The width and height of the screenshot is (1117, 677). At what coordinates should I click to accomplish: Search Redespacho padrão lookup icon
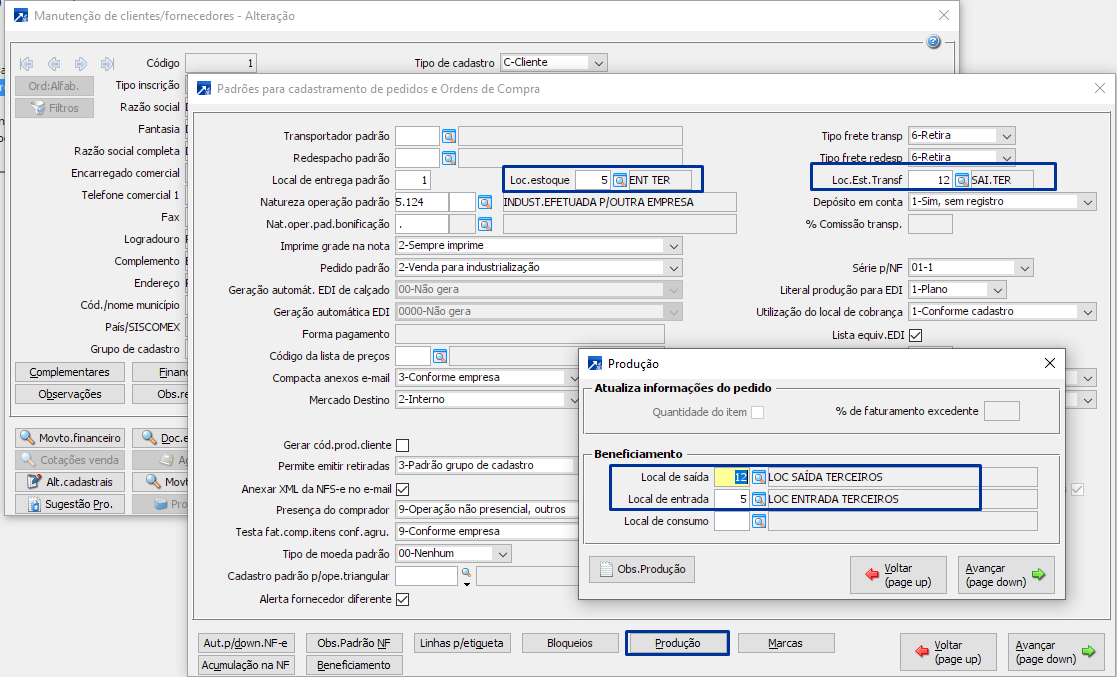449,158
